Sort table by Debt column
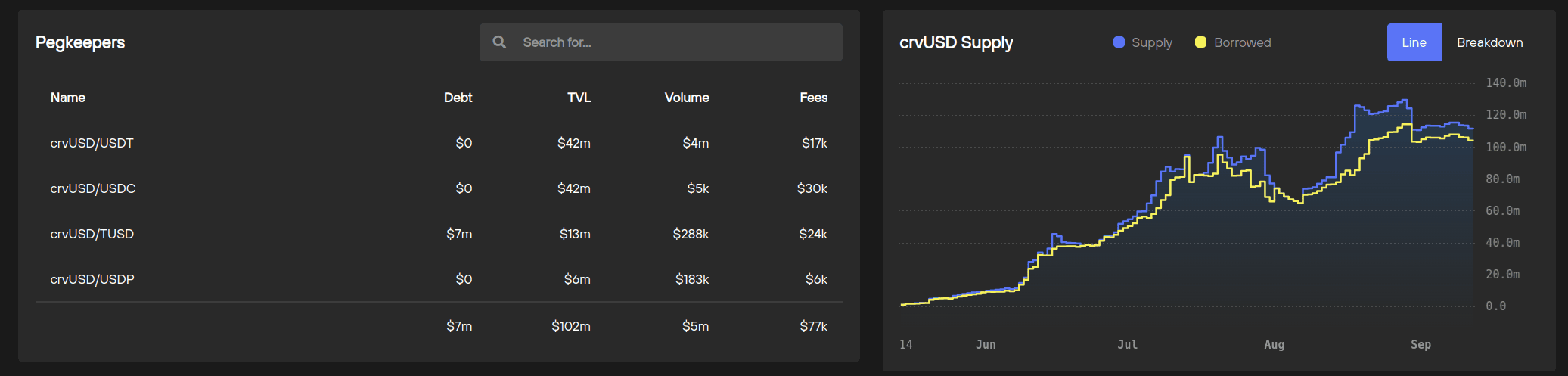Screen dimensions: 1568x376 coord(458,98)
